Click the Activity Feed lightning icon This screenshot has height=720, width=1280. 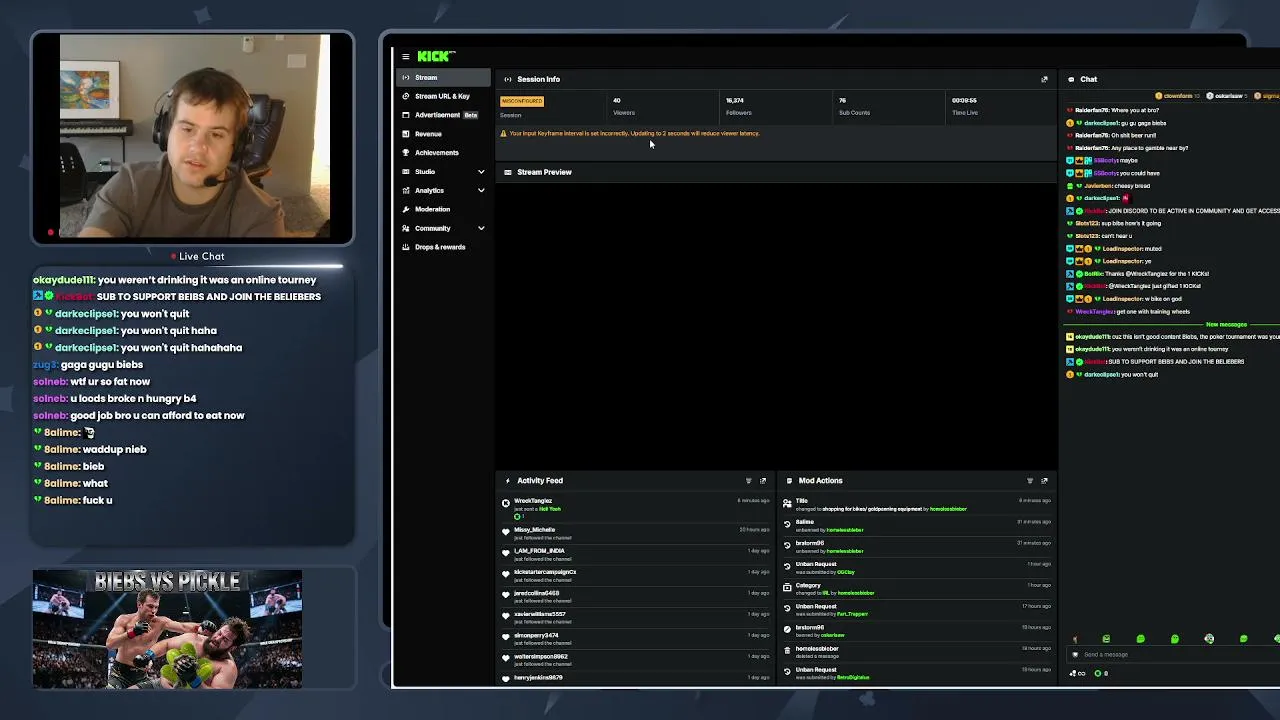(508, 481)
